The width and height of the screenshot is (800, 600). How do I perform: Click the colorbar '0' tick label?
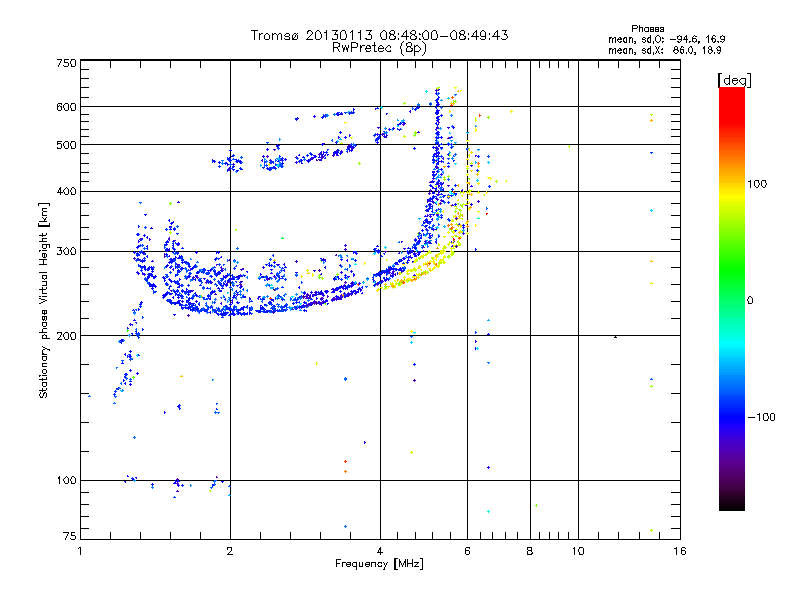point(750,301)
